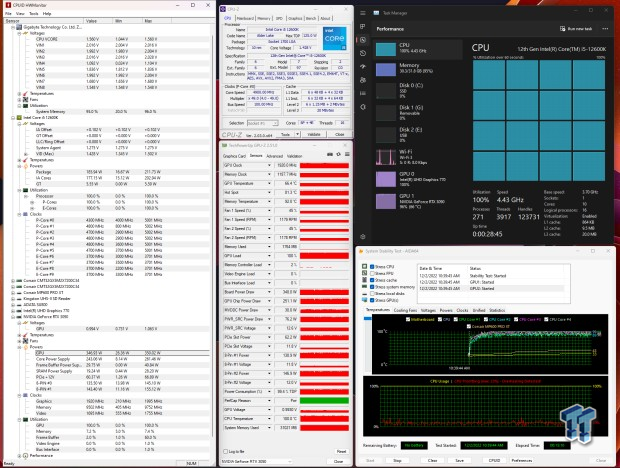
Task: Open View menu in HWMonitor
Action: click(x=20, y=13)
